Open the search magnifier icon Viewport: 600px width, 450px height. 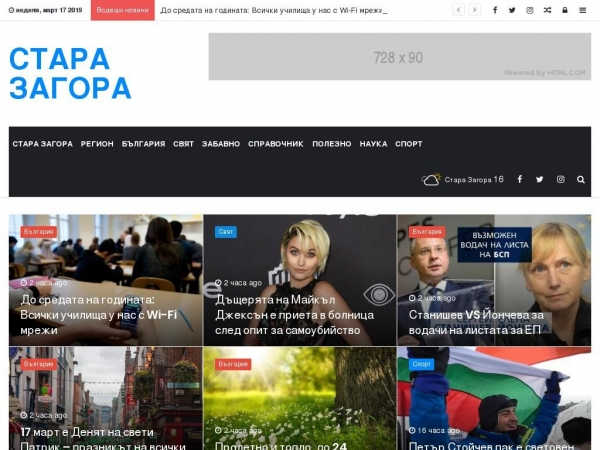[580, 179]
